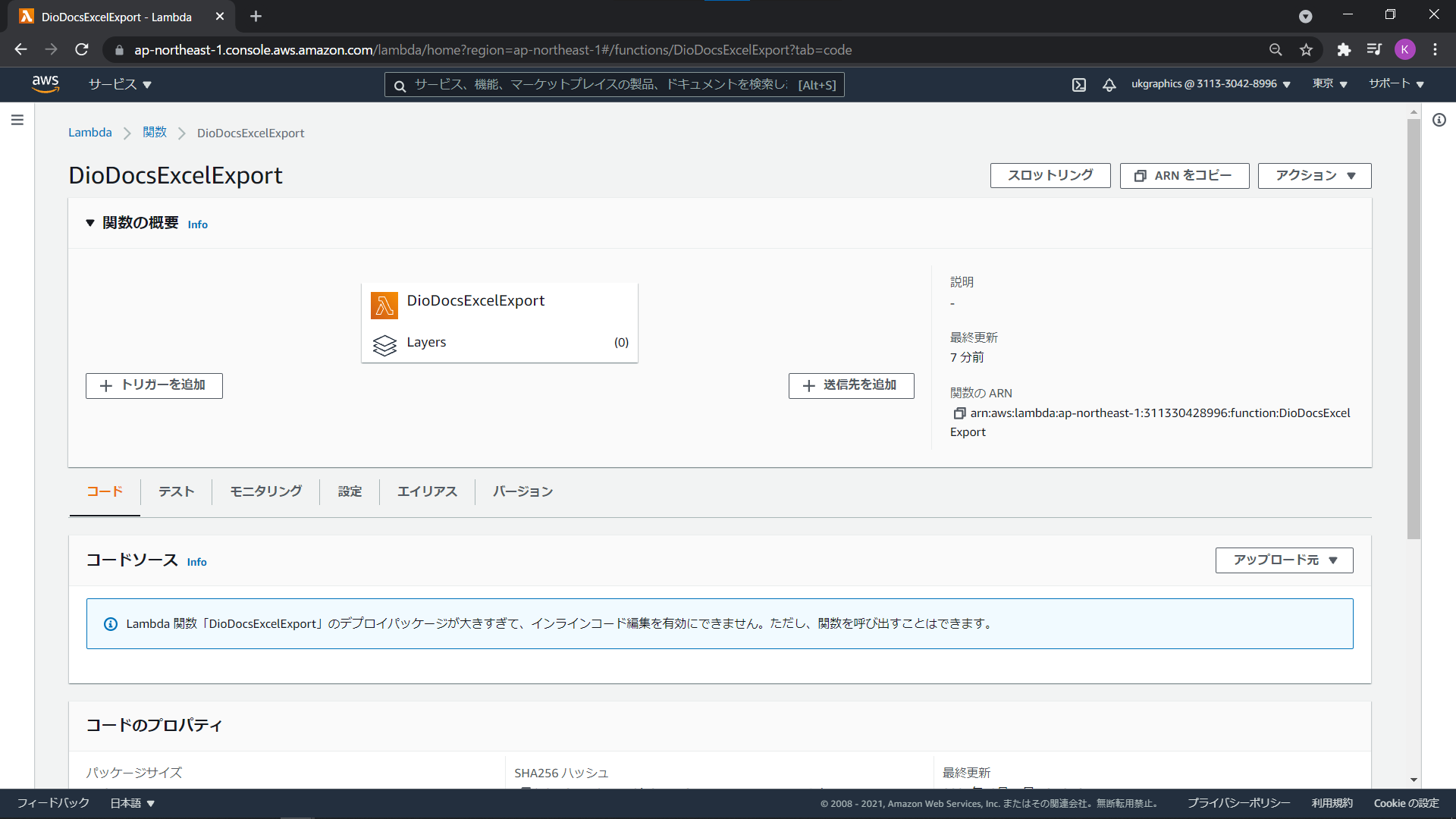Open the media control icon in Chrome toolbar
This screenshot has width=1456, height=819.
(x=1374, y=50)
